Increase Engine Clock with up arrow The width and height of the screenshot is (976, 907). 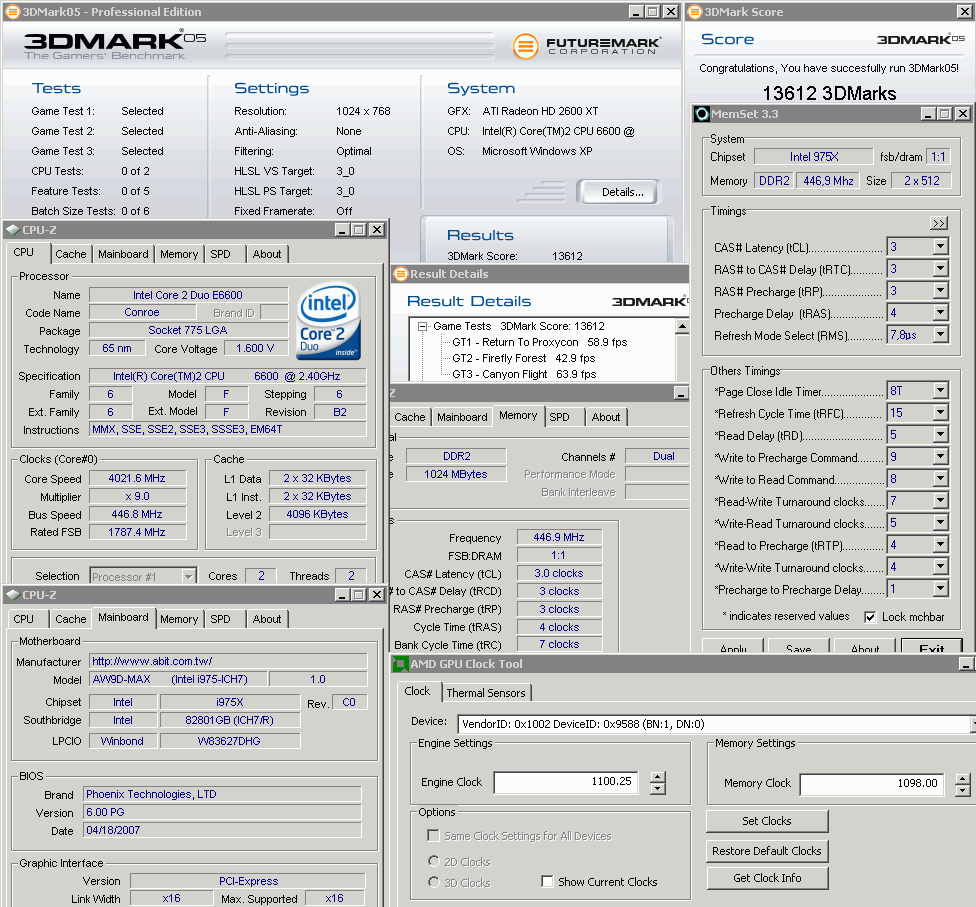click(658, 776)
